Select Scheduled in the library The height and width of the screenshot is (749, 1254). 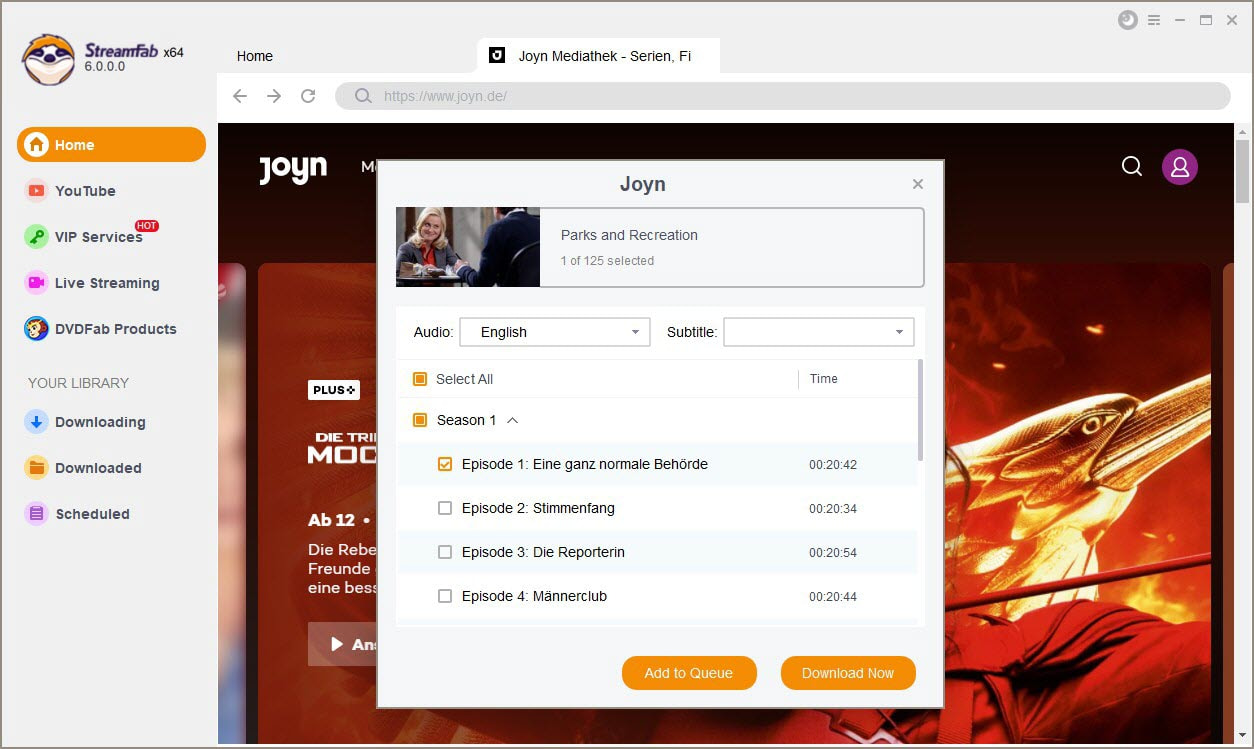pos(92,514)
